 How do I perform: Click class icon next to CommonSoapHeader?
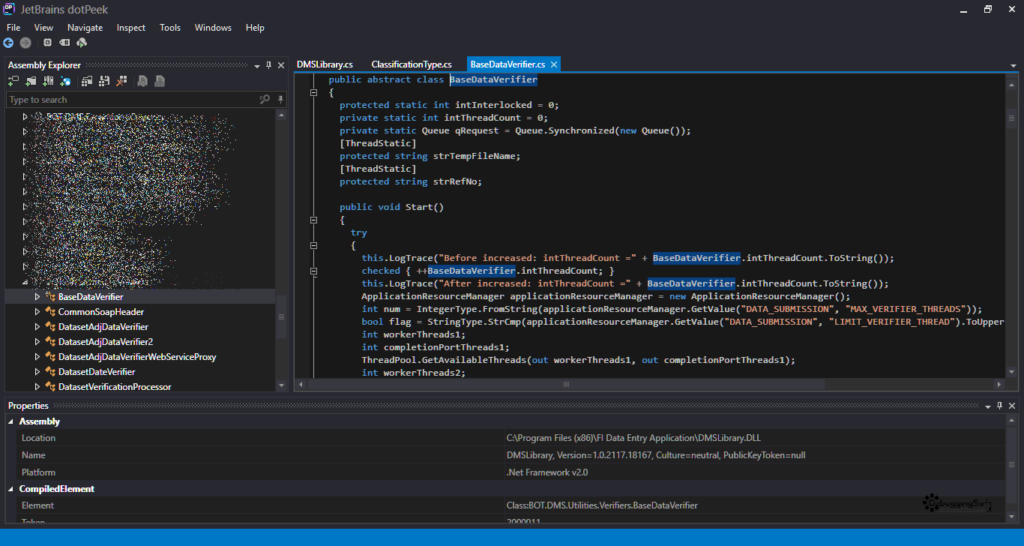tap(50, 312)
